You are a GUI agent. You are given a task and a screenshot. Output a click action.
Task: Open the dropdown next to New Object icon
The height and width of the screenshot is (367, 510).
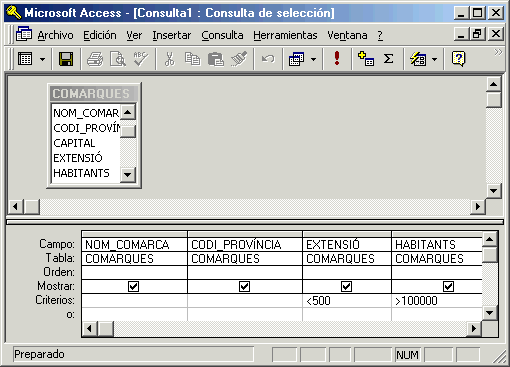434,59
